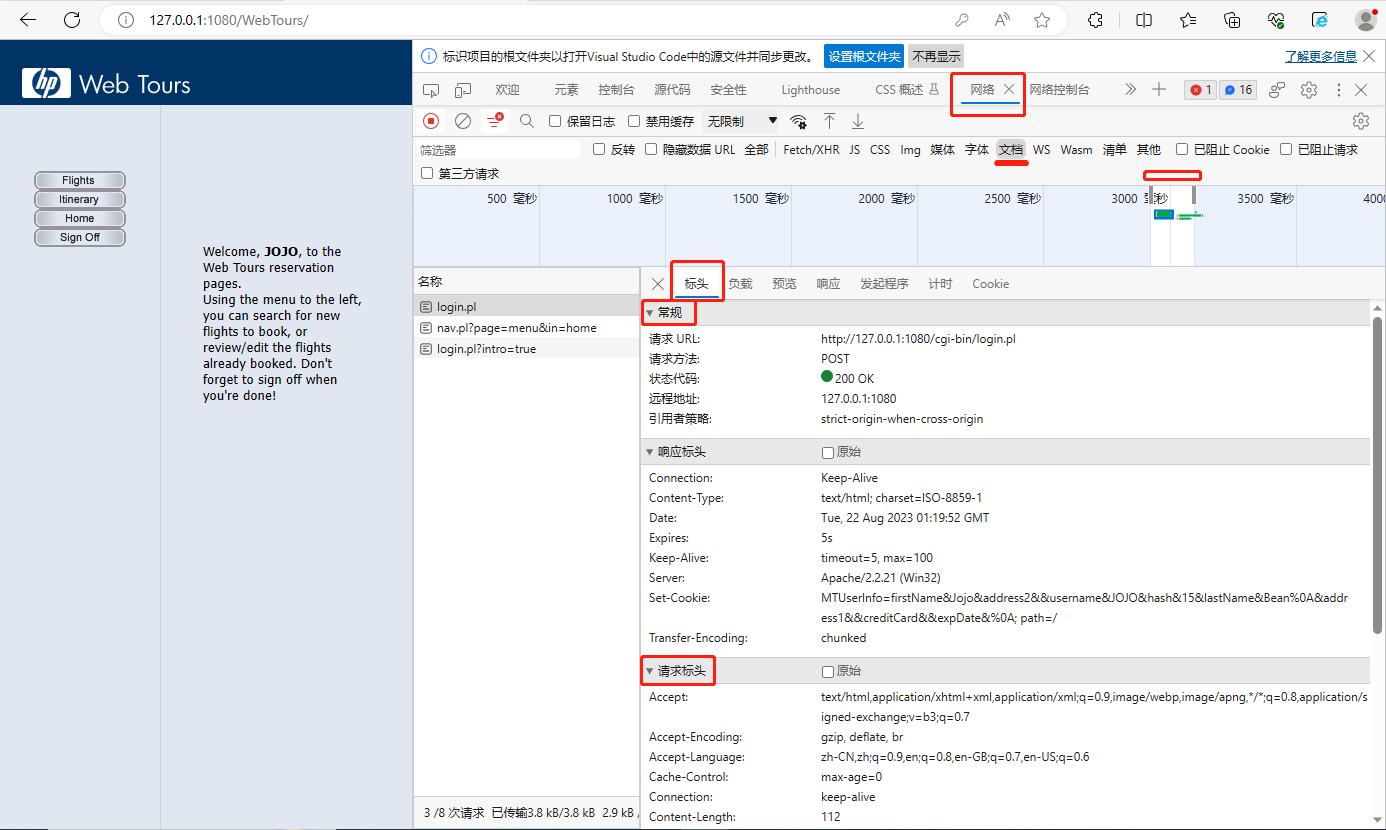Check 已阻止请求 checkbox

click(x=1286, y=150)
